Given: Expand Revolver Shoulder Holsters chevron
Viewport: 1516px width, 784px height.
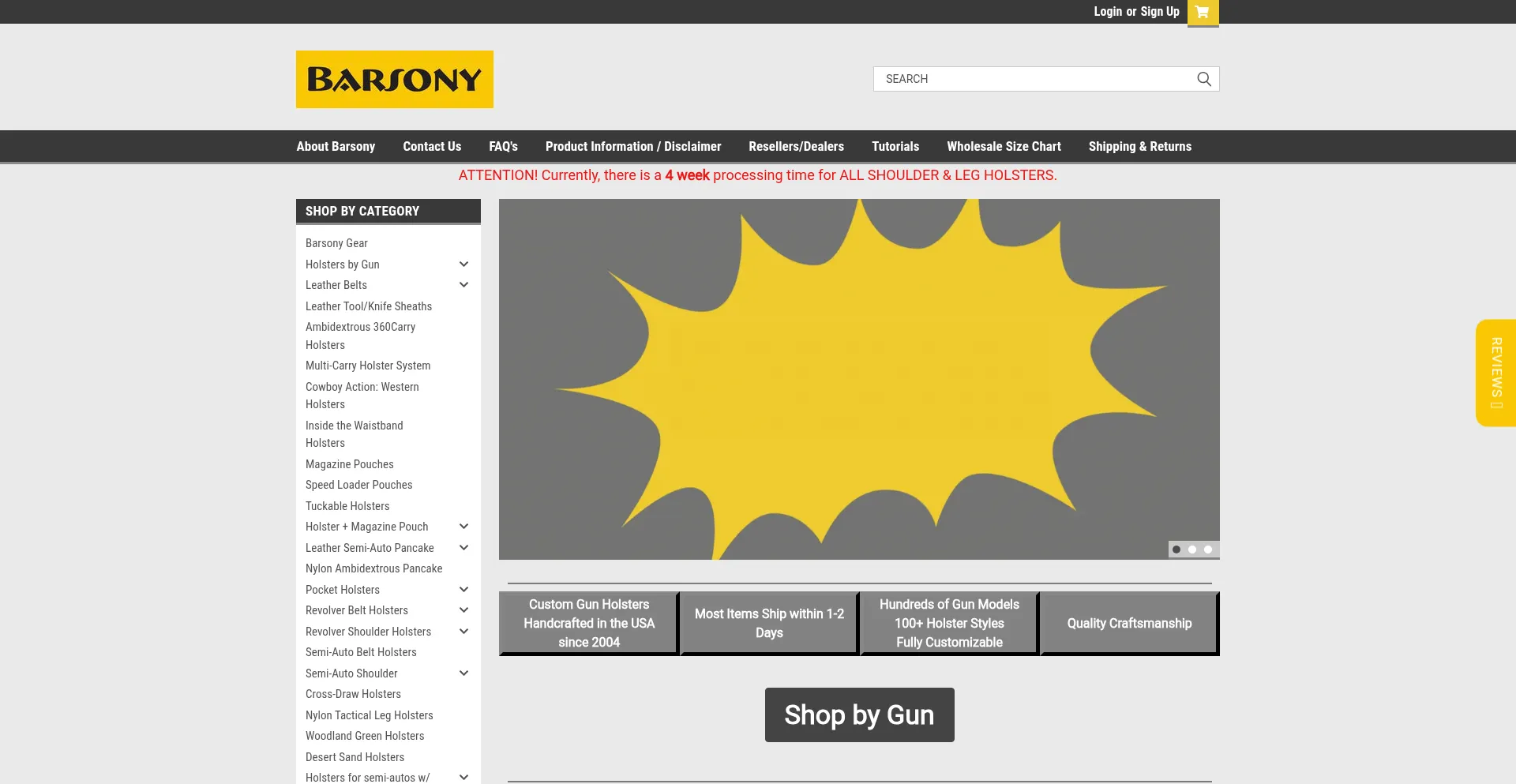Looking at the screenshot, I should point(463,632).
